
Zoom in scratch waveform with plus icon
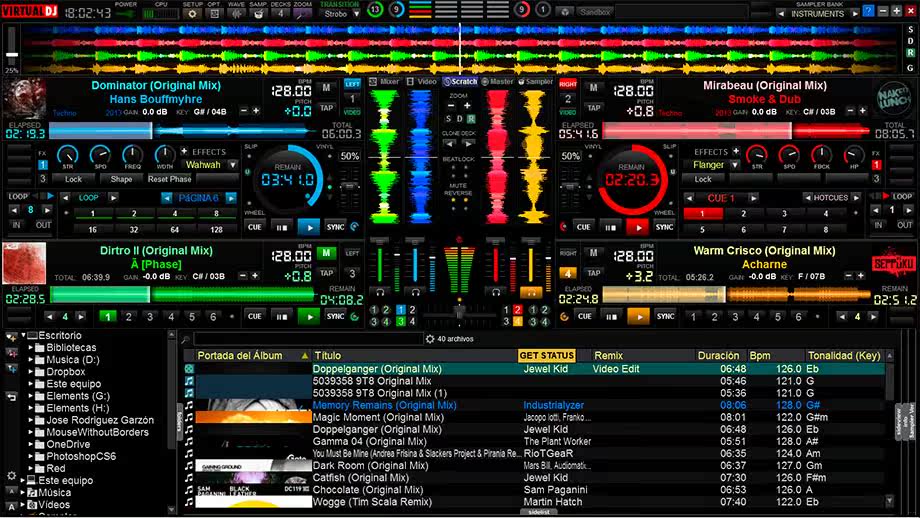[x=468, y=106]
